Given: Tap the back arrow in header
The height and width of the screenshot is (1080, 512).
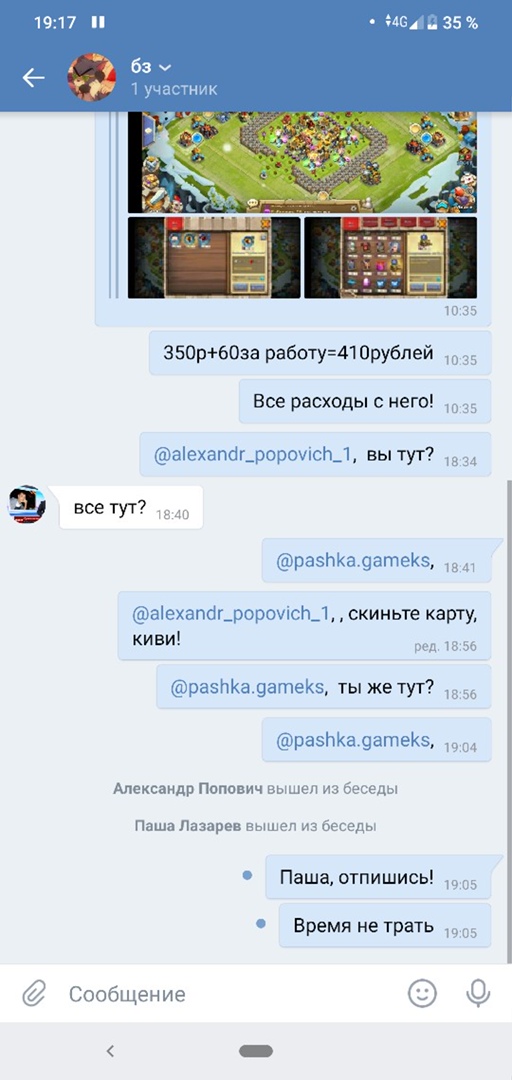Looking at the screenshot, I should [x=33, y=78].
